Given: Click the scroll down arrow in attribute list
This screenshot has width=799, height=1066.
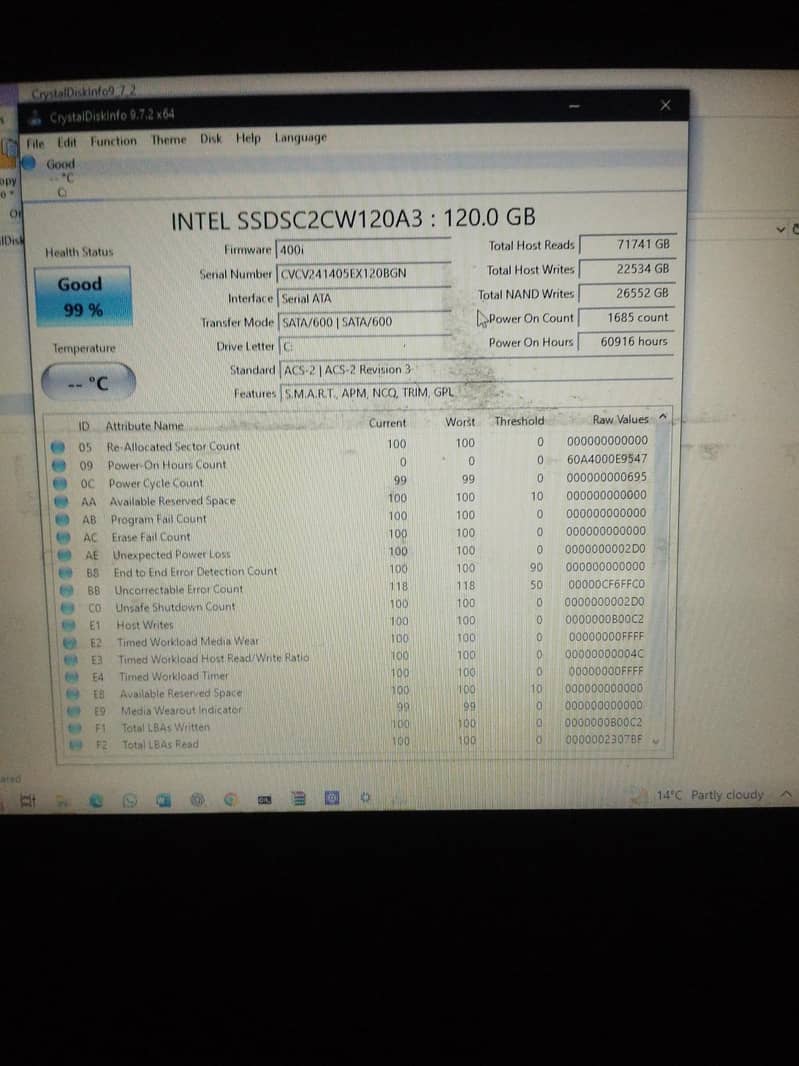Looking at the screenshot, I should coord(659,742).
